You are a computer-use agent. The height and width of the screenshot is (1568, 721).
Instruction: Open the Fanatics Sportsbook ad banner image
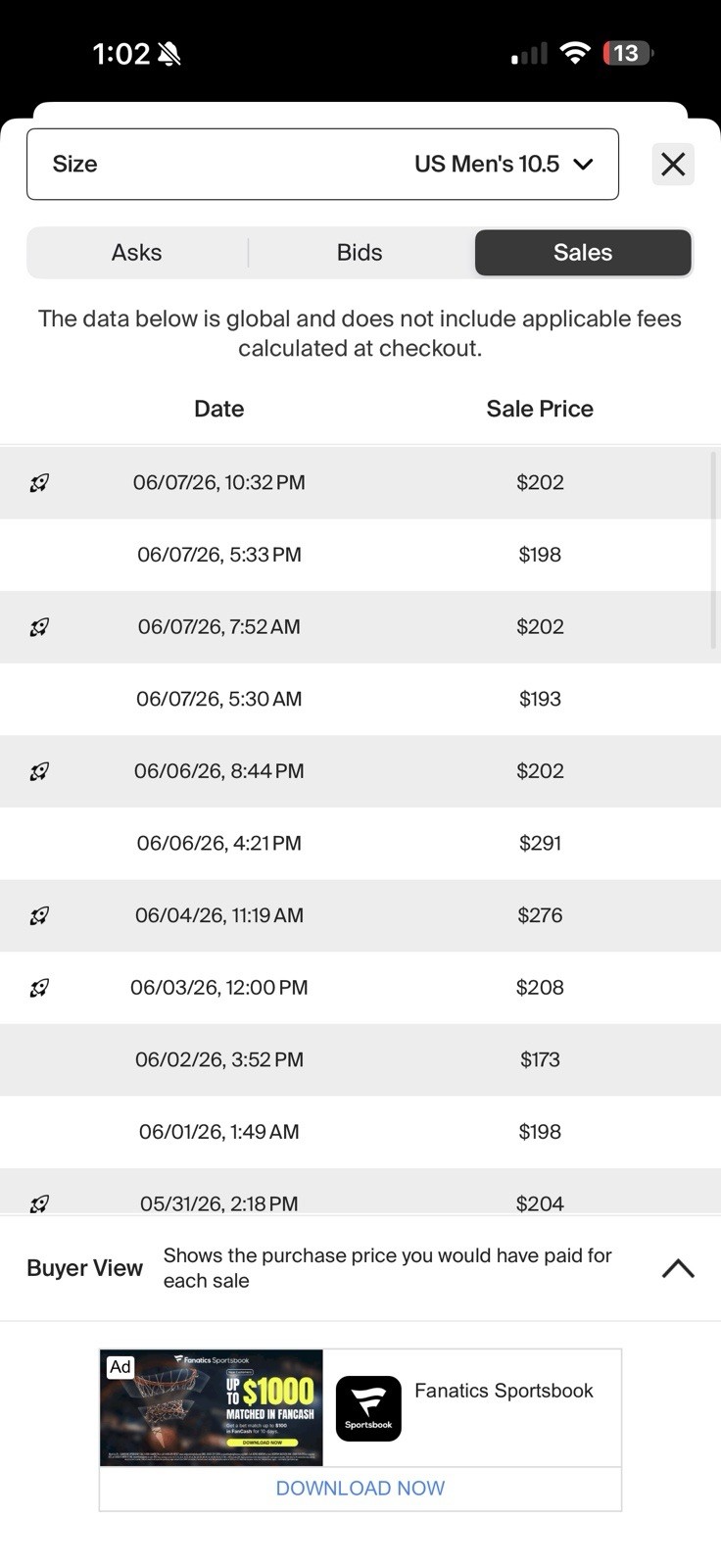click(212, 1407)
